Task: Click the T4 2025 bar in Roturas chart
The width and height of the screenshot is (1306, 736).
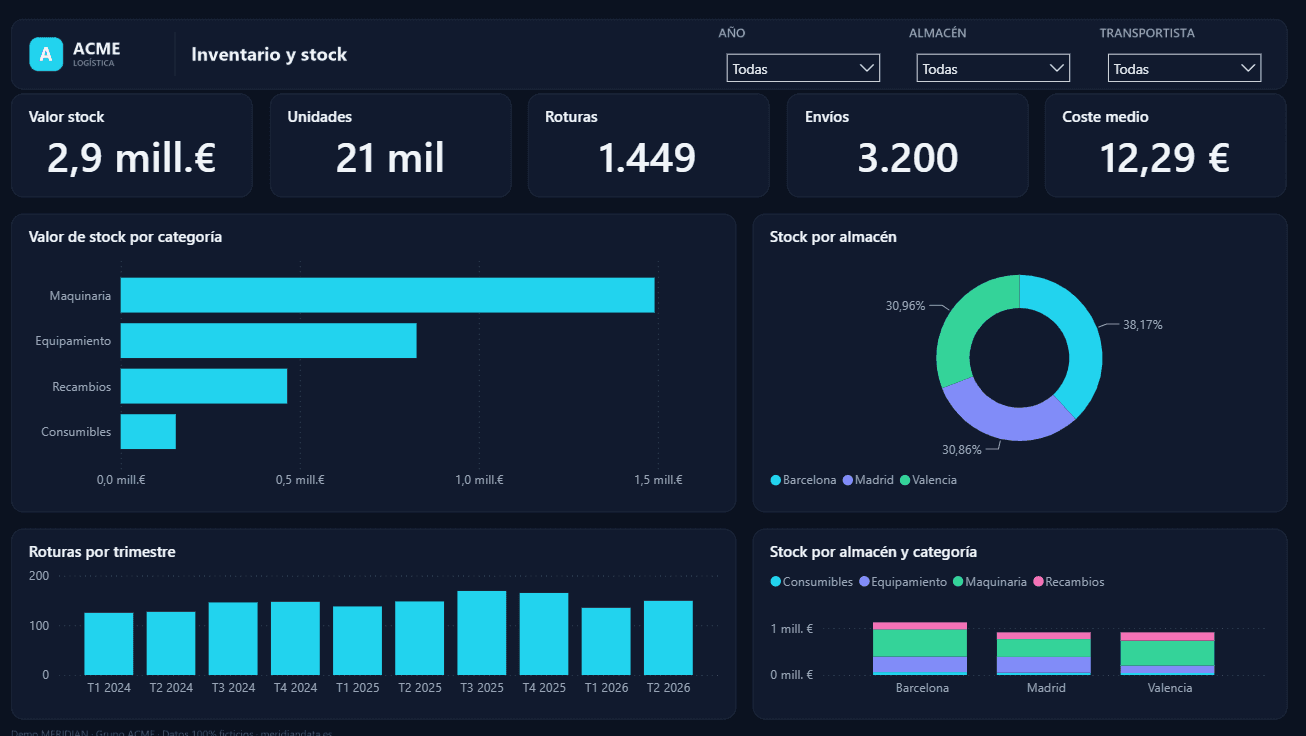Action: tap(544, 634)
